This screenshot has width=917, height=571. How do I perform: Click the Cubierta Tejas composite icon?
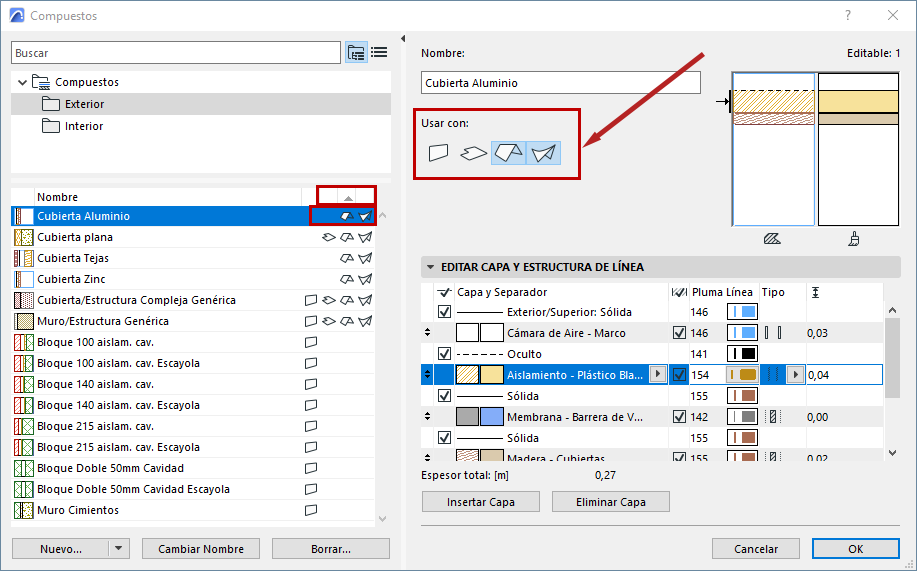24,258
